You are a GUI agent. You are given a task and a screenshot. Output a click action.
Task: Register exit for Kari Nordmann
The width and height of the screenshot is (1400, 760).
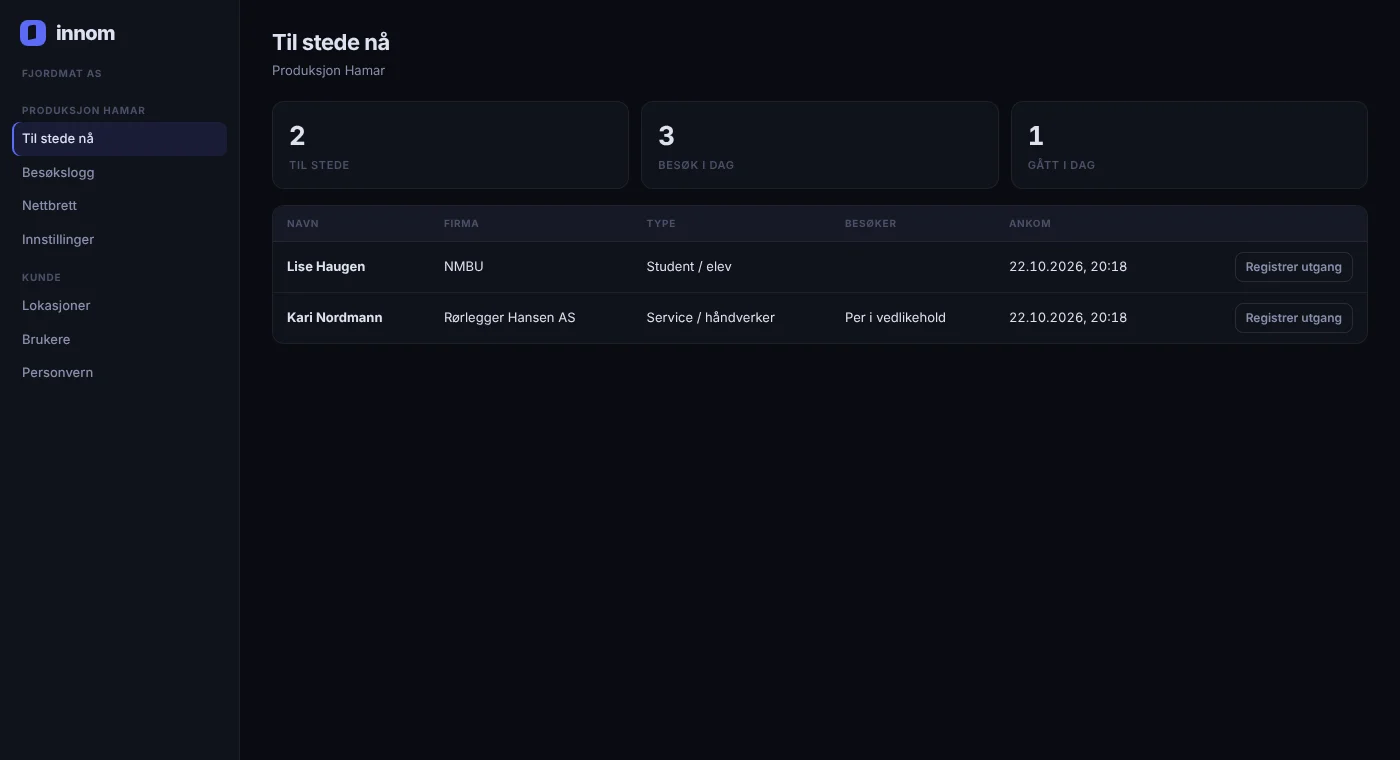[x=1293, y=318]
